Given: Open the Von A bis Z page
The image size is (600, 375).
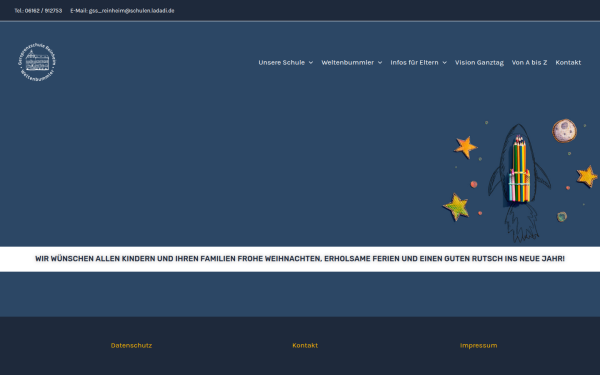Looking at the screenshot, I should point(529,62).
